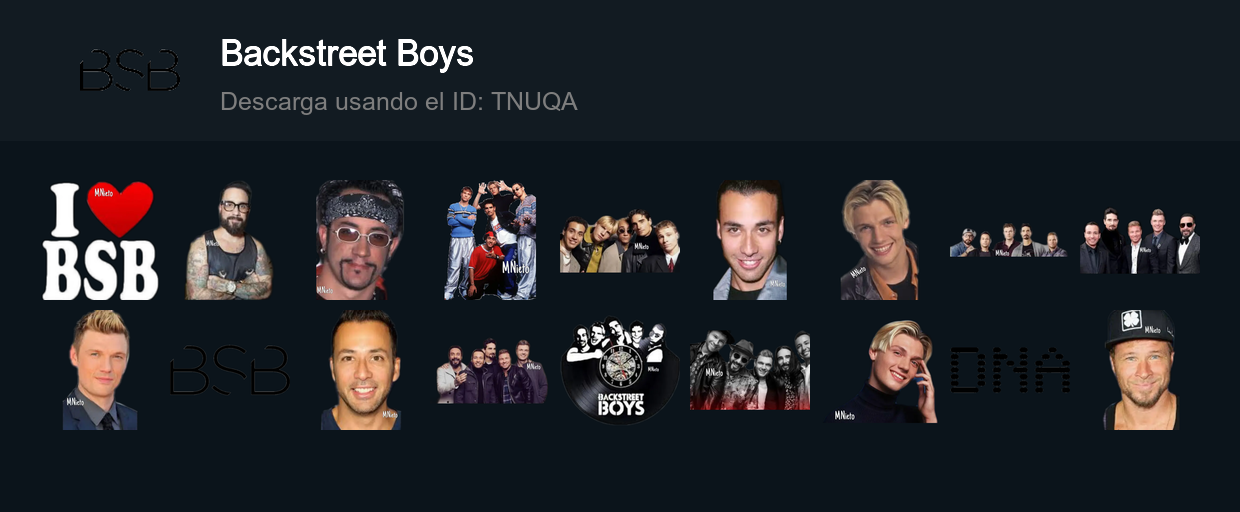Choose the blond man in leather jacket sticker
This screenshot has height=512, width=1240.
coord(880,240)
